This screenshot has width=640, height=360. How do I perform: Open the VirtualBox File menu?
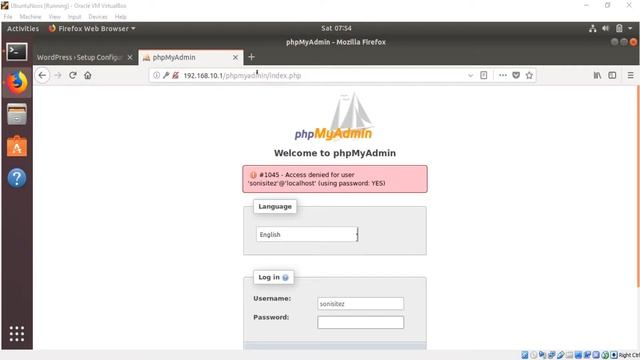[x=8, y=17]
